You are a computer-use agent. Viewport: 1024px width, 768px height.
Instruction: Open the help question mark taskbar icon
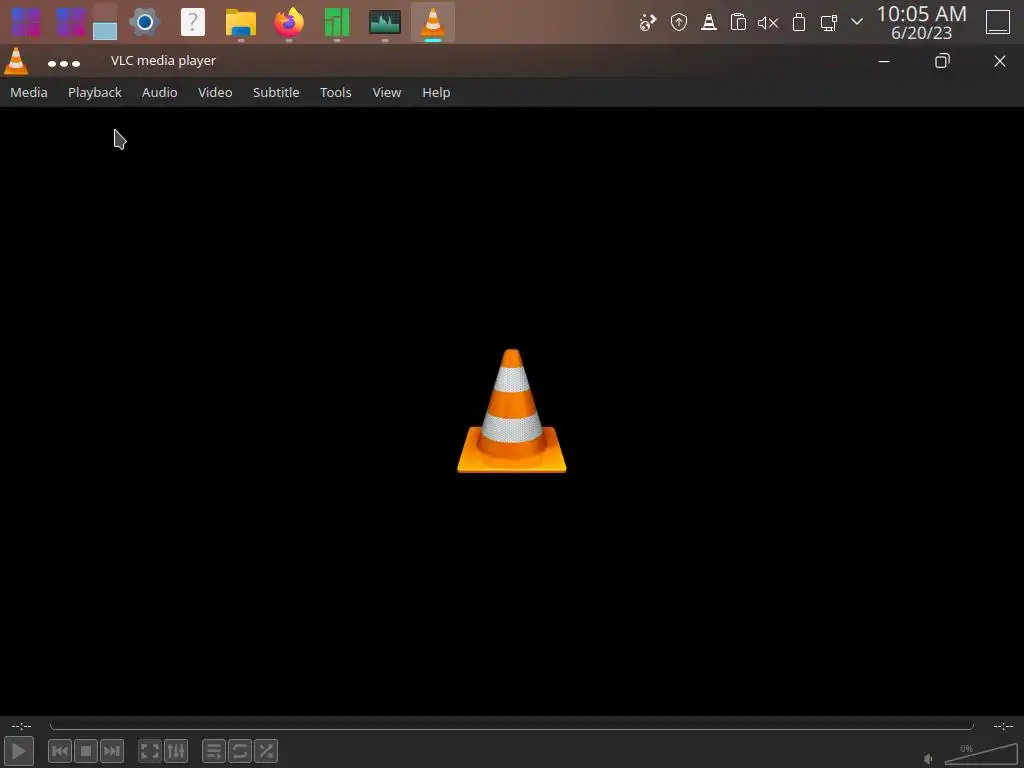click(x=193, y=22)
